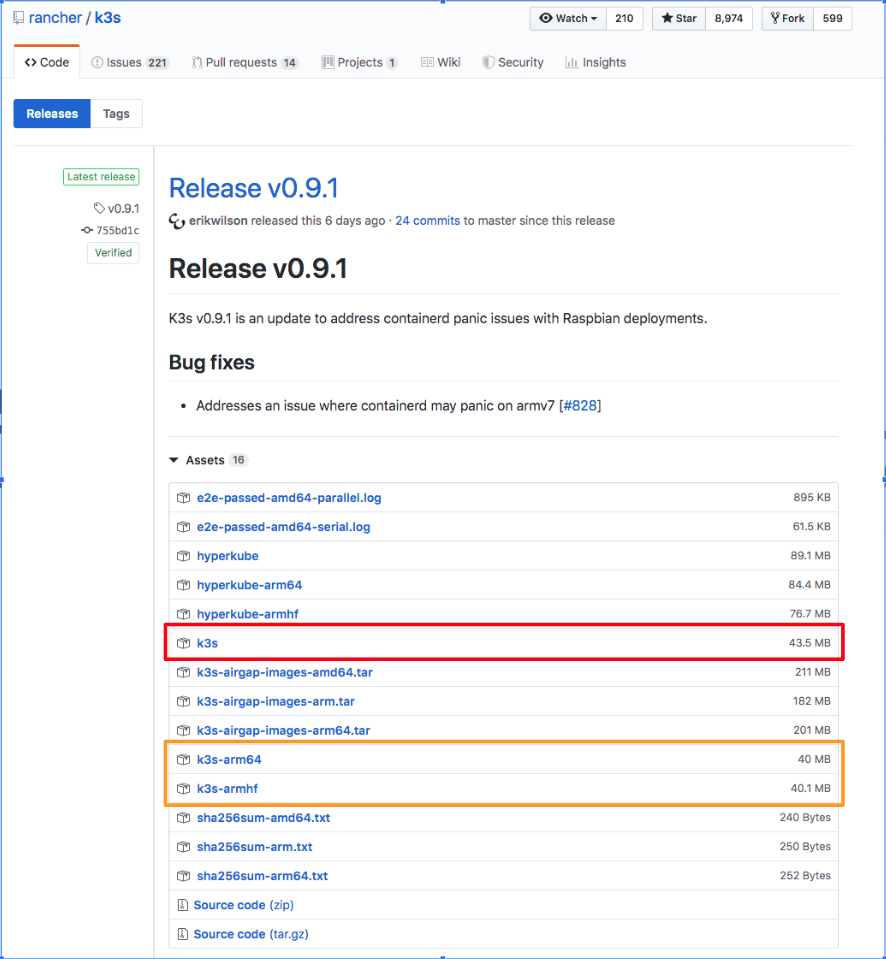
Task: View the 8,974 stargazers count
Action: pyautogui.click(x=729, y=18)
